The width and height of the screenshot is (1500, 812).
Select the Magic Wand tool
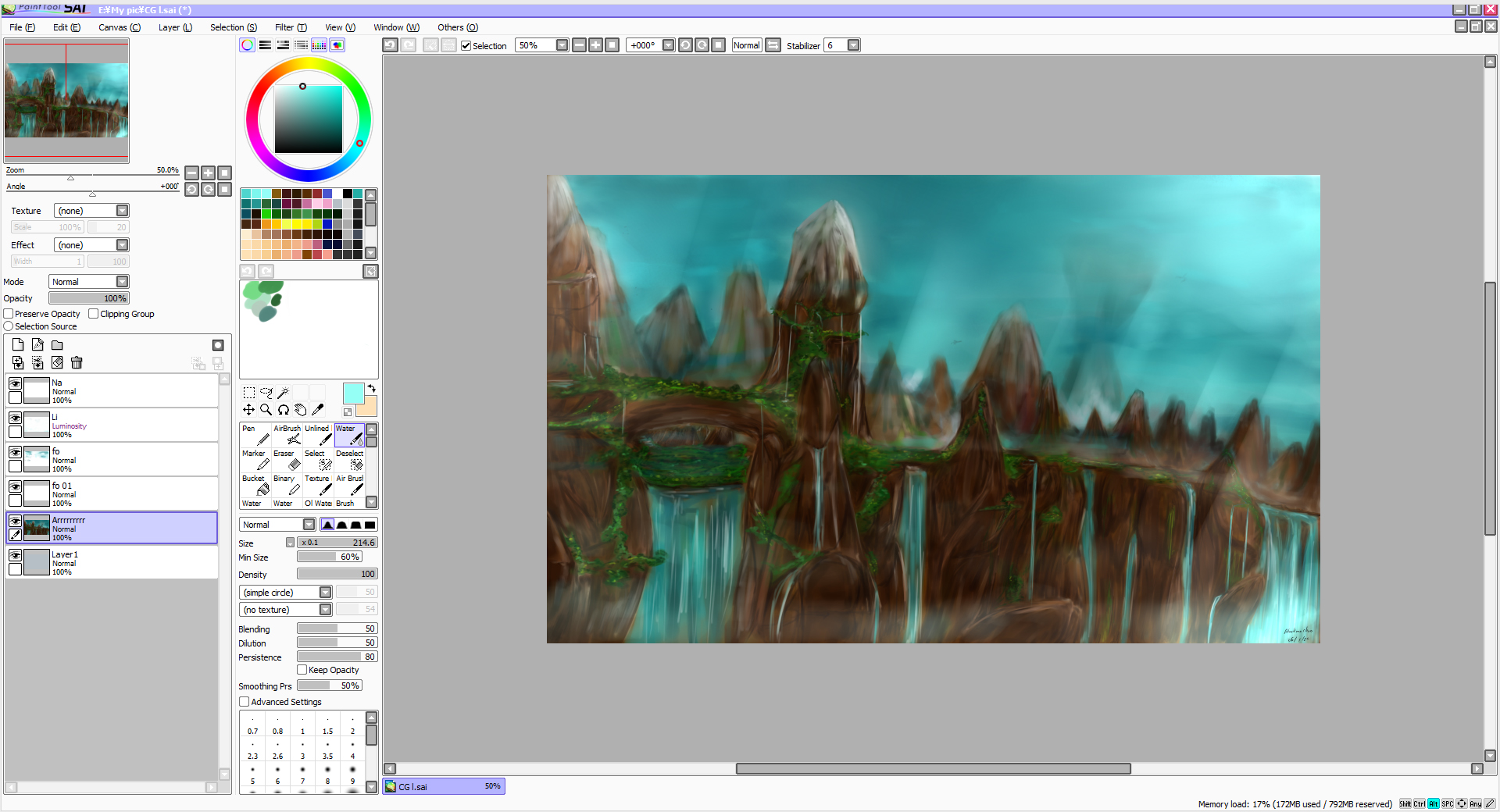tap(283, 393)
